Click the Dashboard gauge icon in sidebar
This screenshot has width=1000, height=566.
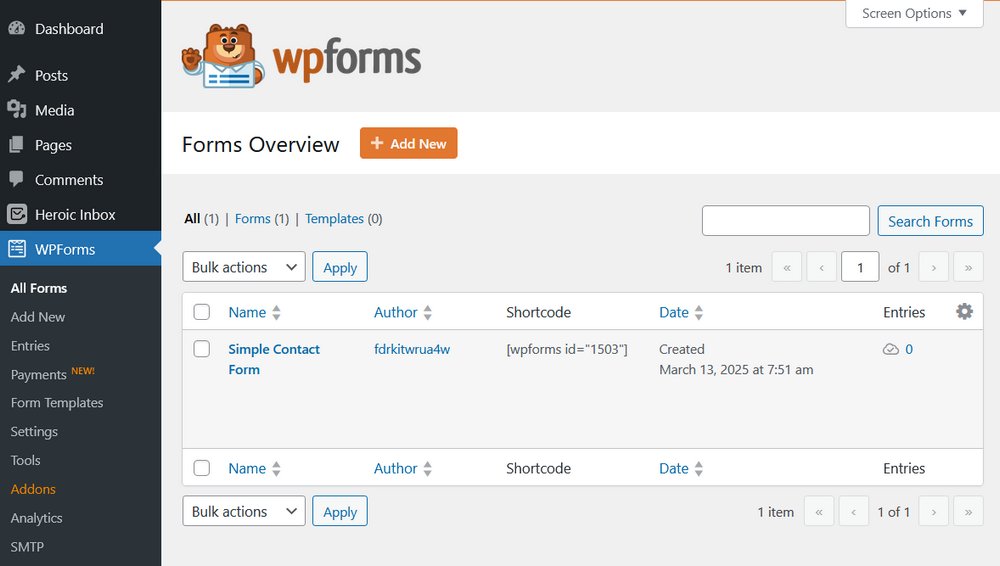point(17,28)
